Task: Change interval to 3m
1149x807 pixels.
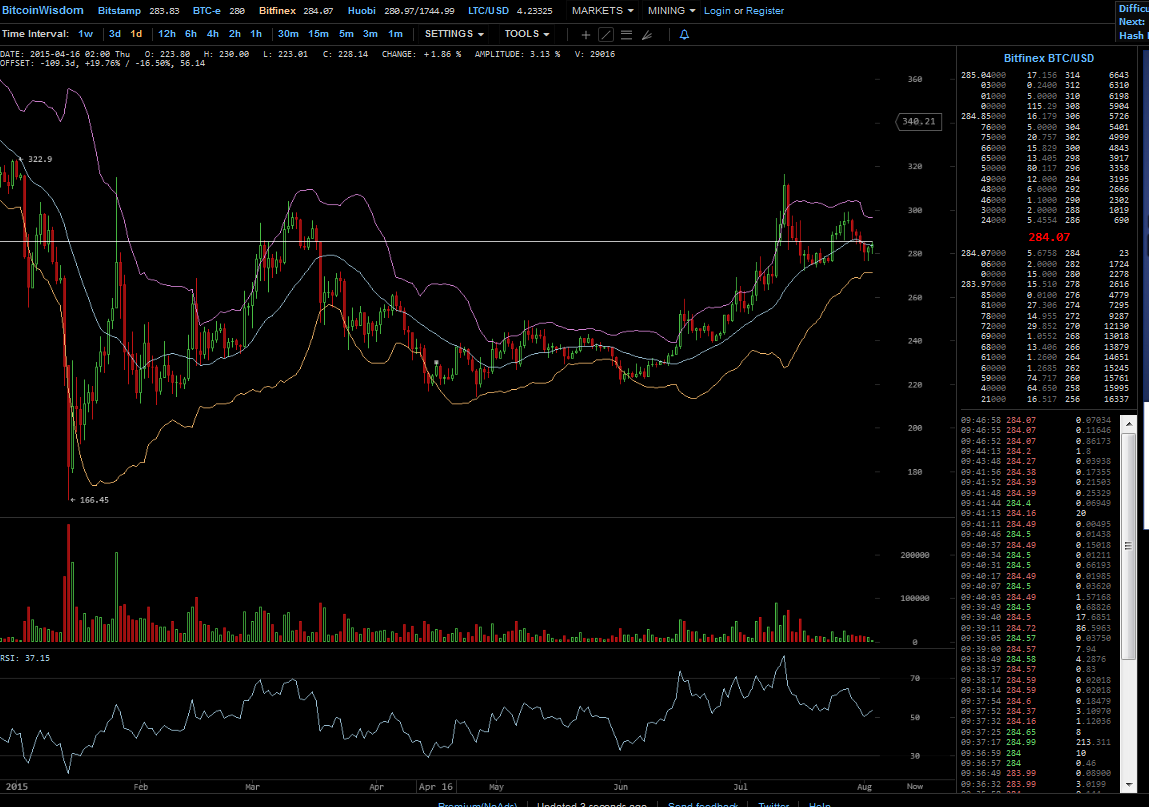Action: [x=370, y=34]
